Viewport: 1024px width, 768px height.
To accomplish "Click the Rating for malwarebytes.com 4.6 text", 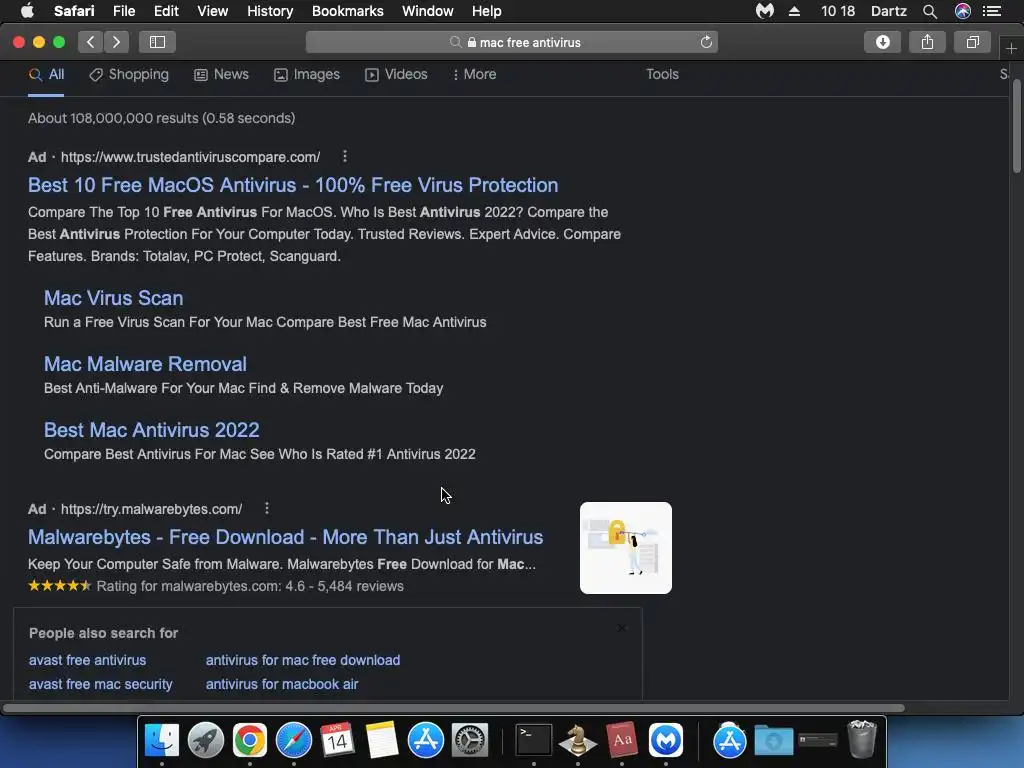I will click(250, 586).
